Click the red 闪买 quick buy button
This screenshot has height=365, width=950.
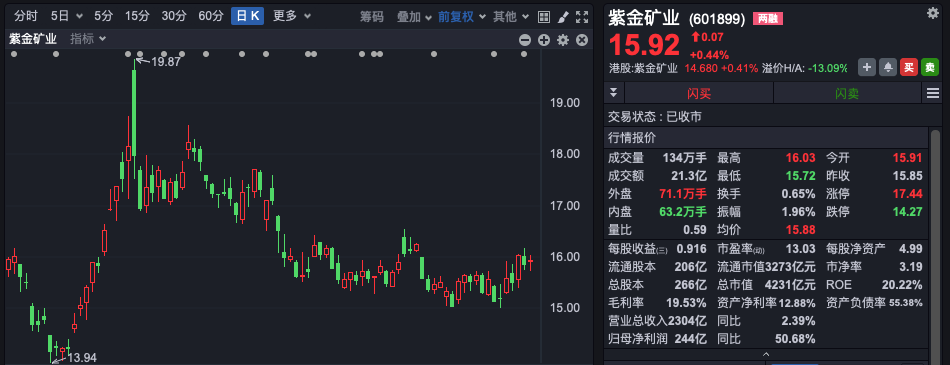click(699, 93)
